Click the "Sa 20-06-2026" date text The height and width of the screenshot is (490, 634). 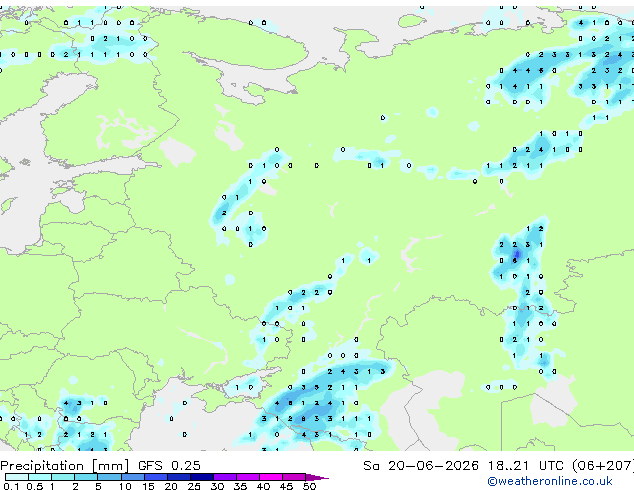(x=421, y=466)
